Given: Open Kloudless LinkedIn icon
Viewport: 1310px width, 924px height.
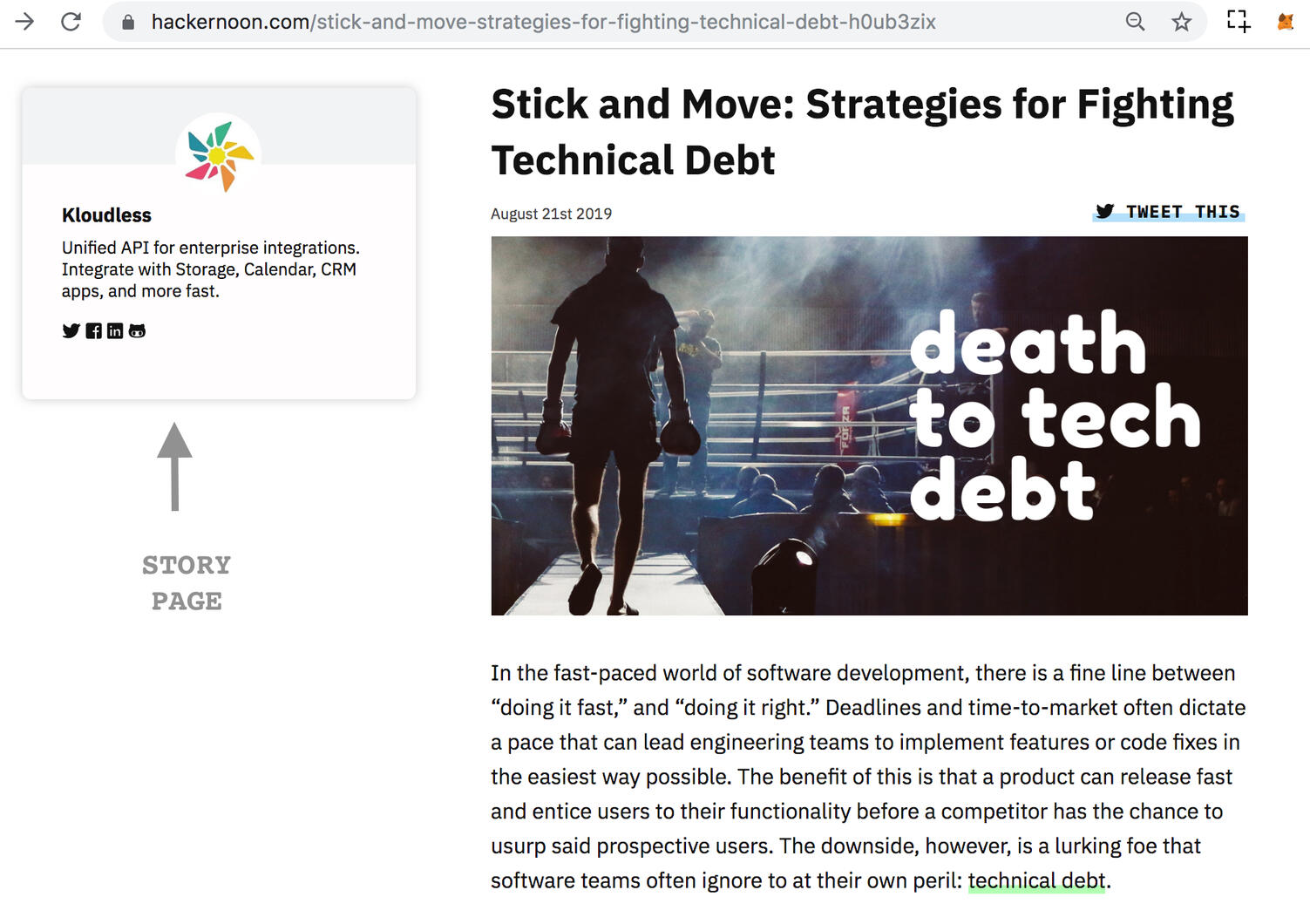Looking at the screenshot, I should (115, 330).
